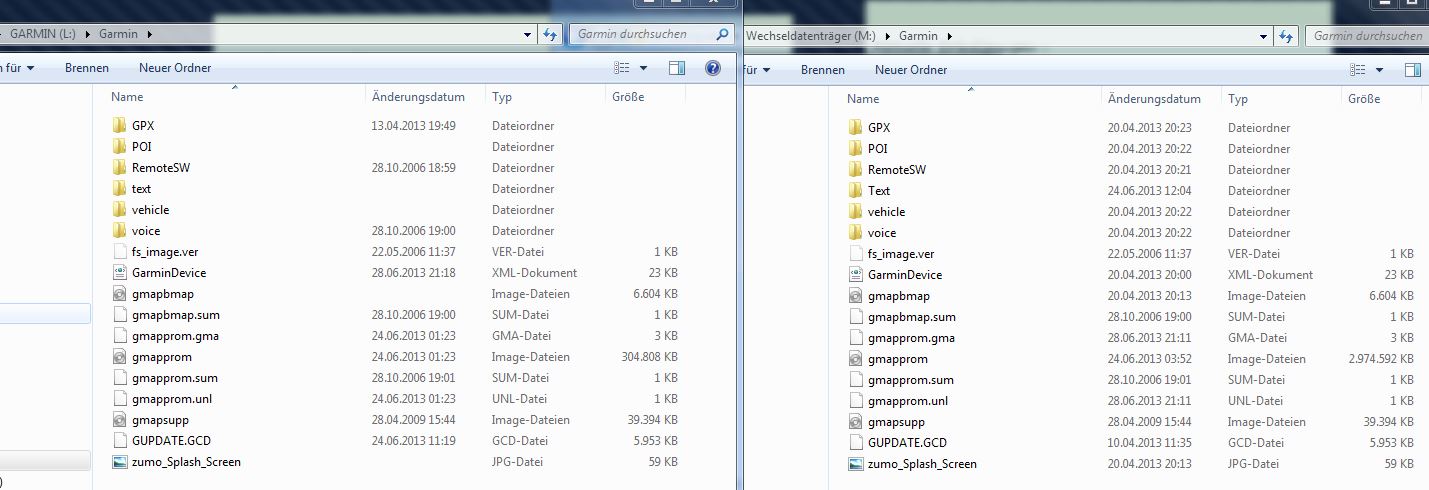The height and width of the screenshot is (490, 1429).
Task: Select RemoteSW folder in right window
Action: 897,170
